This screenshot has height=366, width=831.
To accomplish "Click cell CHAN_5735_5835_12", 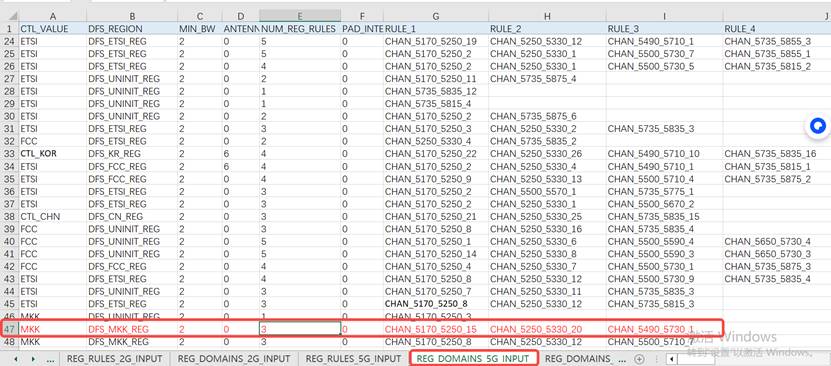I will tap(436, 91).
